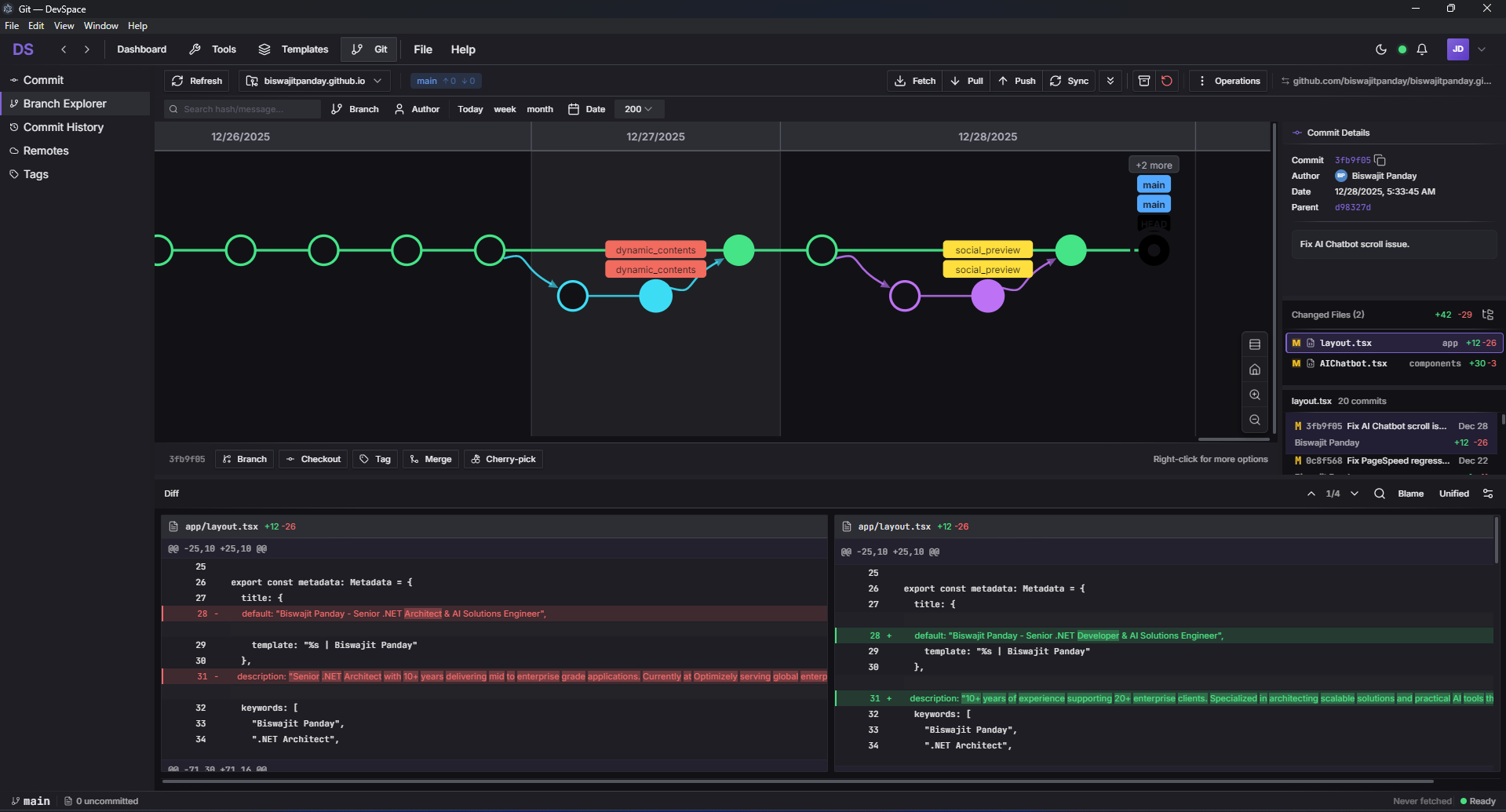
Task: Filter by Author
Action: 417,109
